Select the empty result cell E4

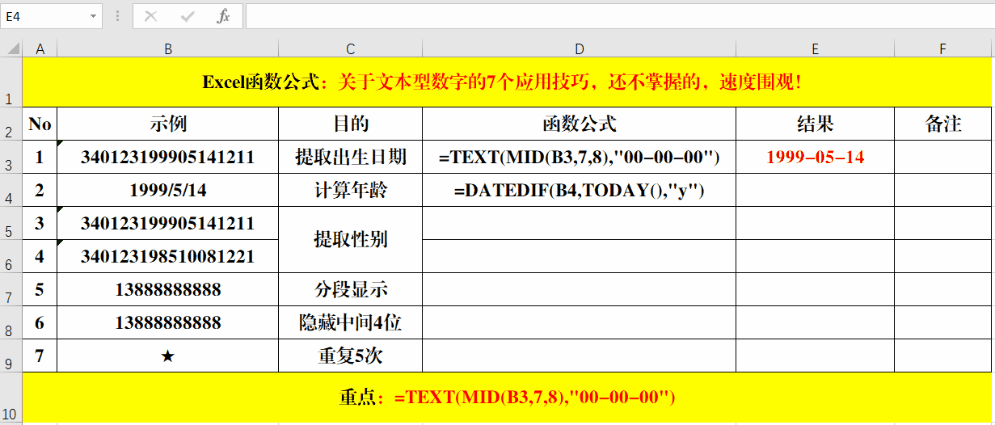coord(815,190)
